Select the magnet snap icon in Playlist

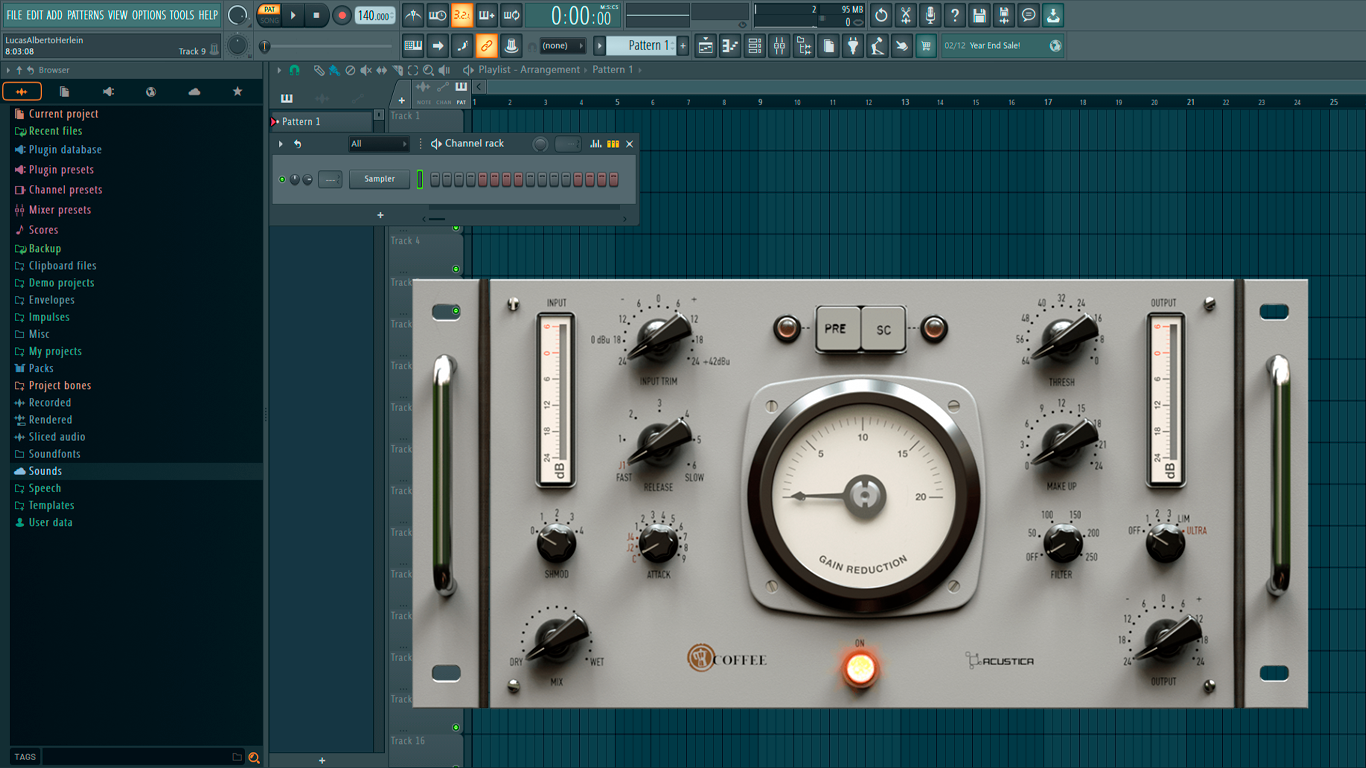(x=294, y=70)
